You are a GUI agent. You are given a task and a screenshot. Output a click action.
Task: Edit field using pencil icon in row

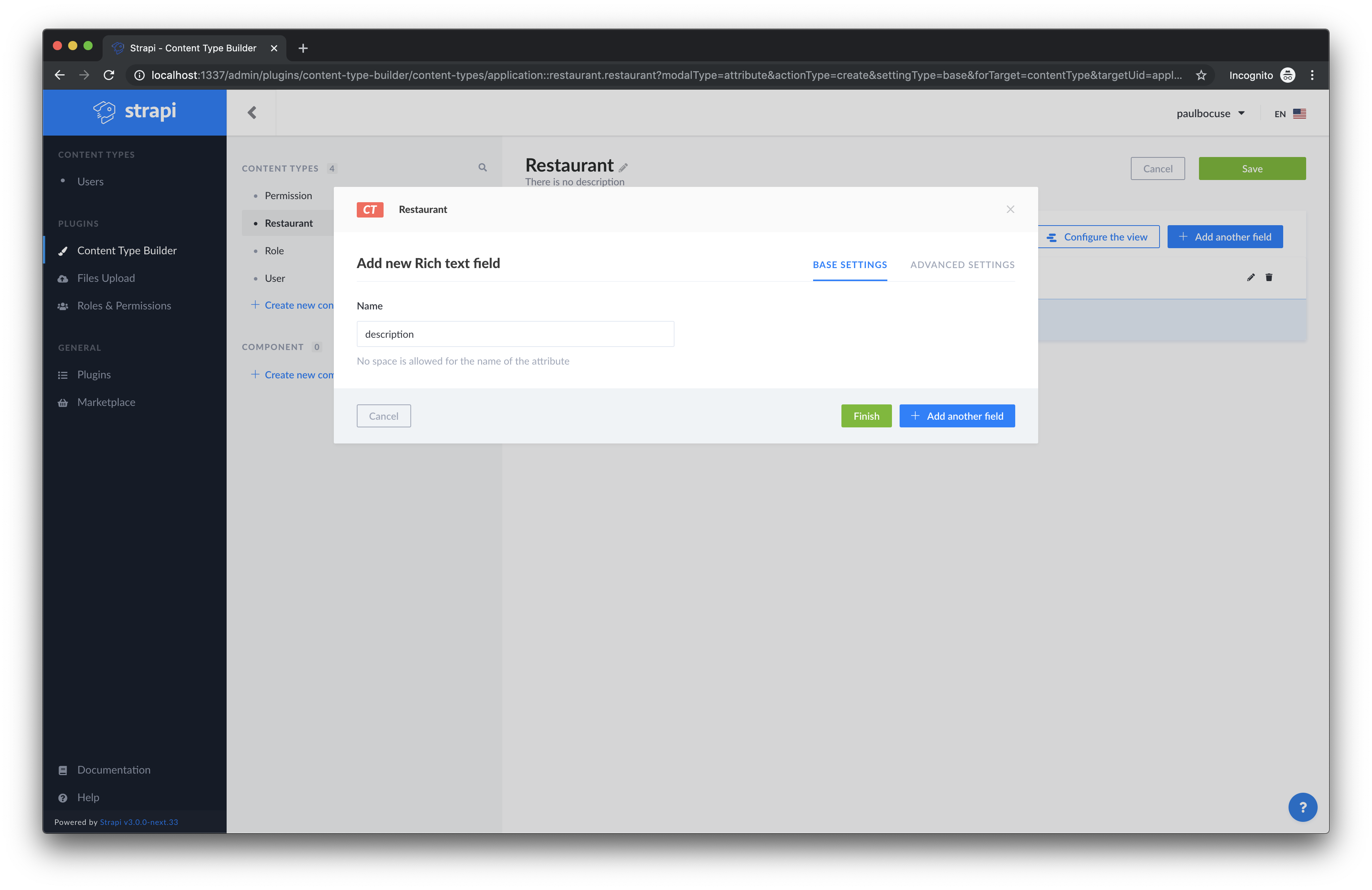click(x=1250, y=277)
